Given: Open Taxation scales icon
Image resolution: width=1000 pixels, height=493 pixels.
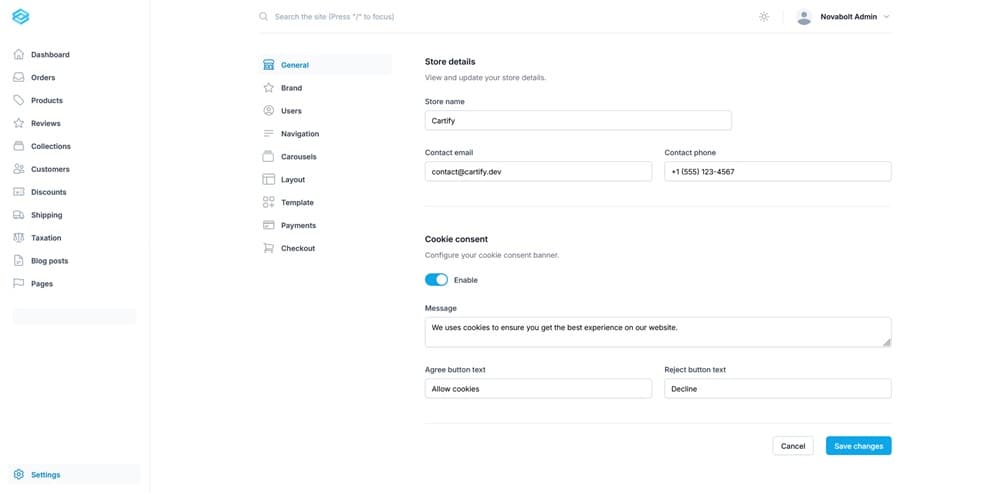Looking at the screenshot, I should click(19, 238).
